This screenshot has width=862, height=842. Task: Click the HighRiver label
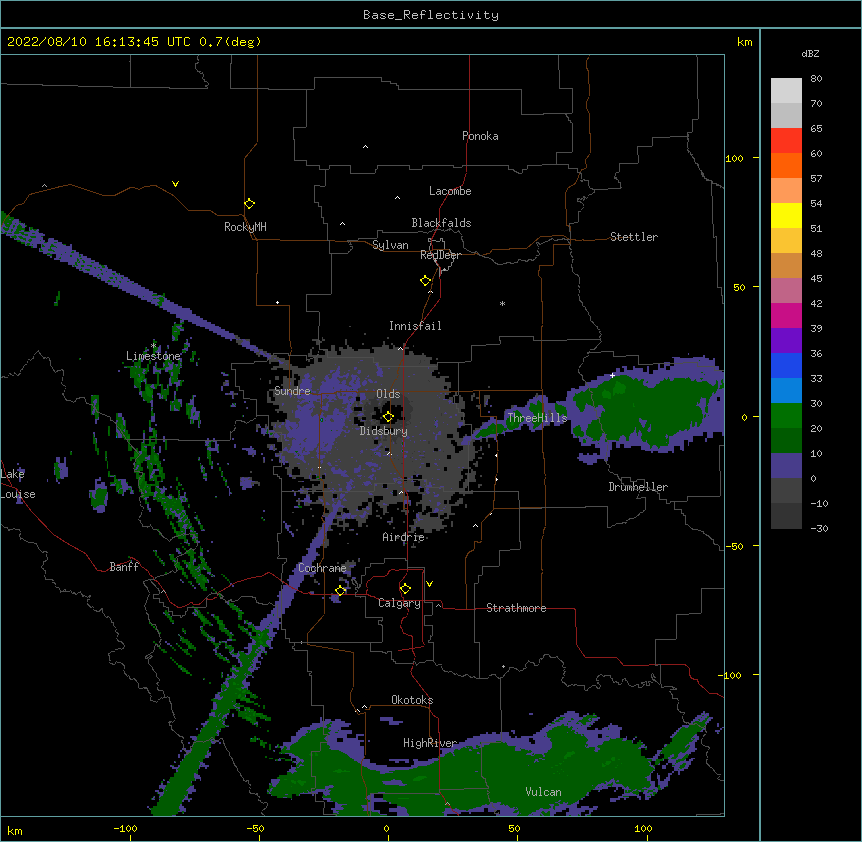pyautogui.click(x=430, y=743)
